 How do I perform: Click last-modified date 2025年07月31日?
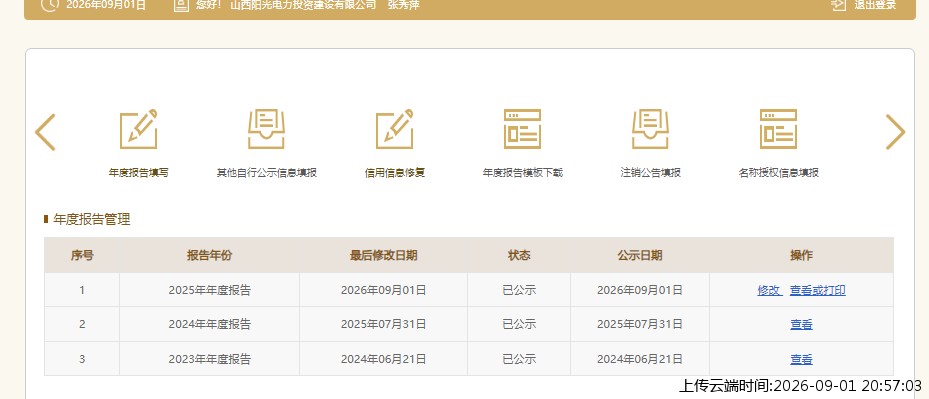point(383,324)
